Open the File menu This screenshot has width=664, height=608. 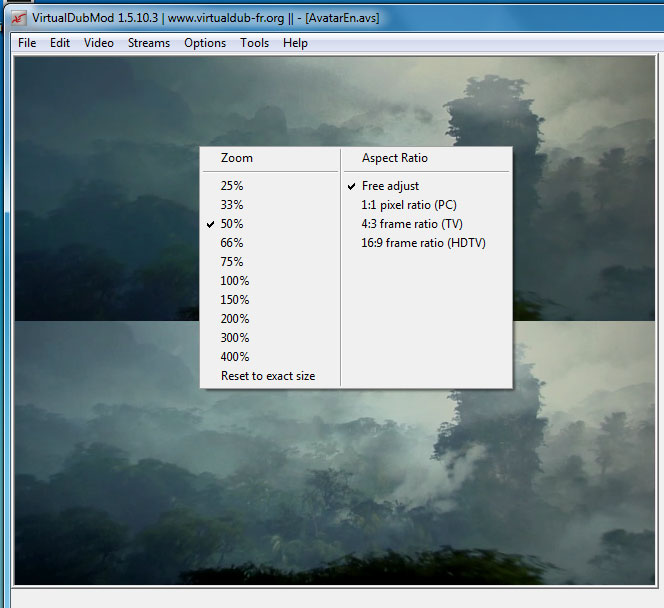click(x=27, y=43)
